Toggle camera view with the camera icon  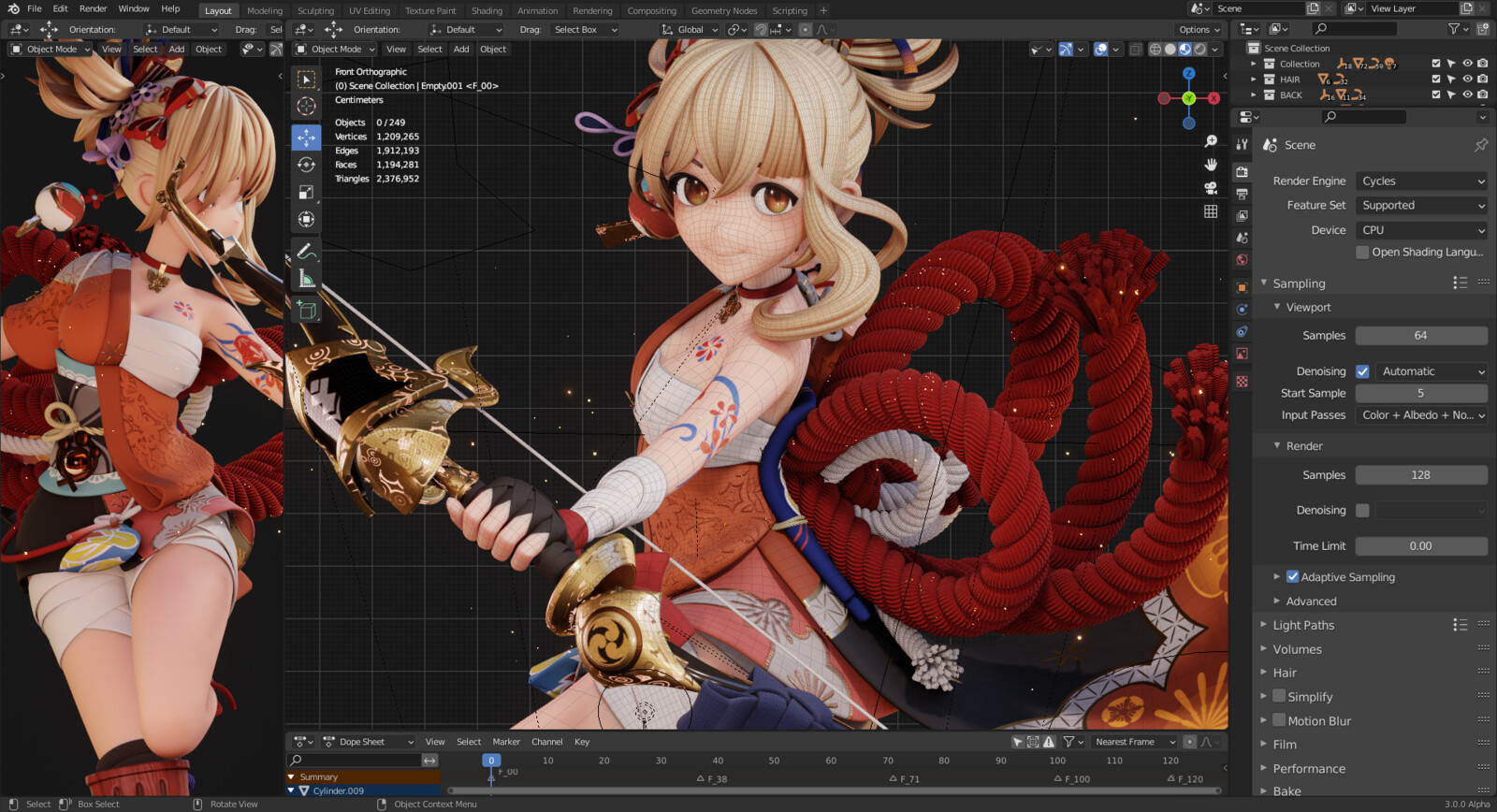coord(1211,188)
